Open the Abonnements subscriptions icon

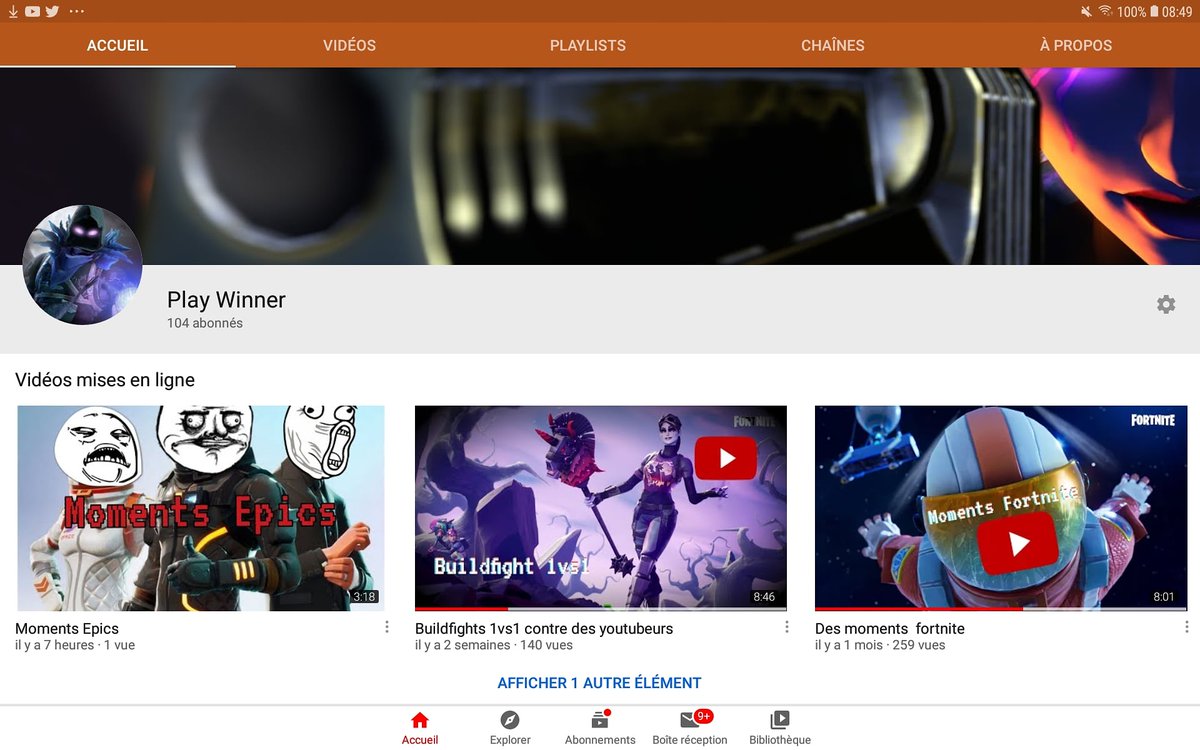[x=600, y=720]
